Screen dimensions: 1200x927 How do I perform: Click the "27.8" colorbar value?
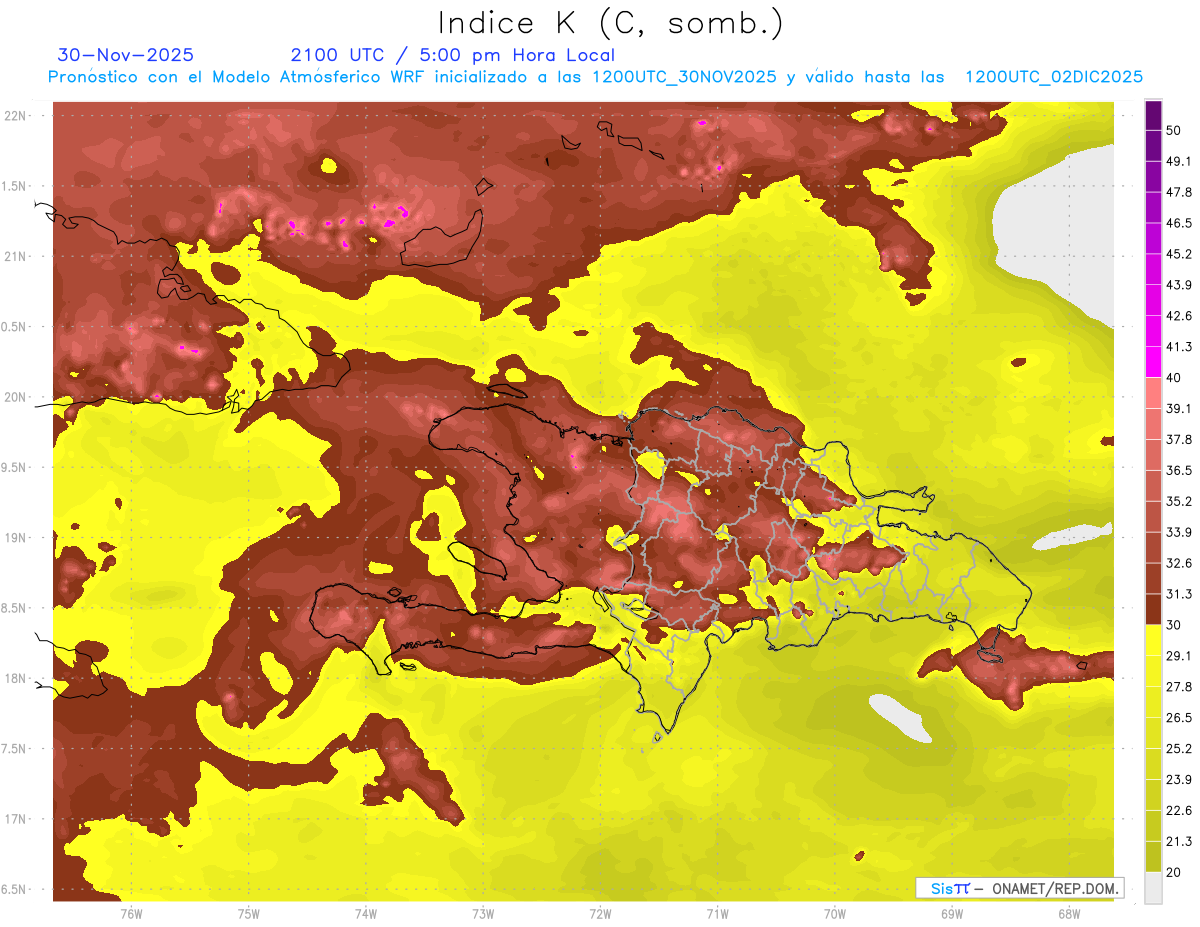(x=1179, y=687)
